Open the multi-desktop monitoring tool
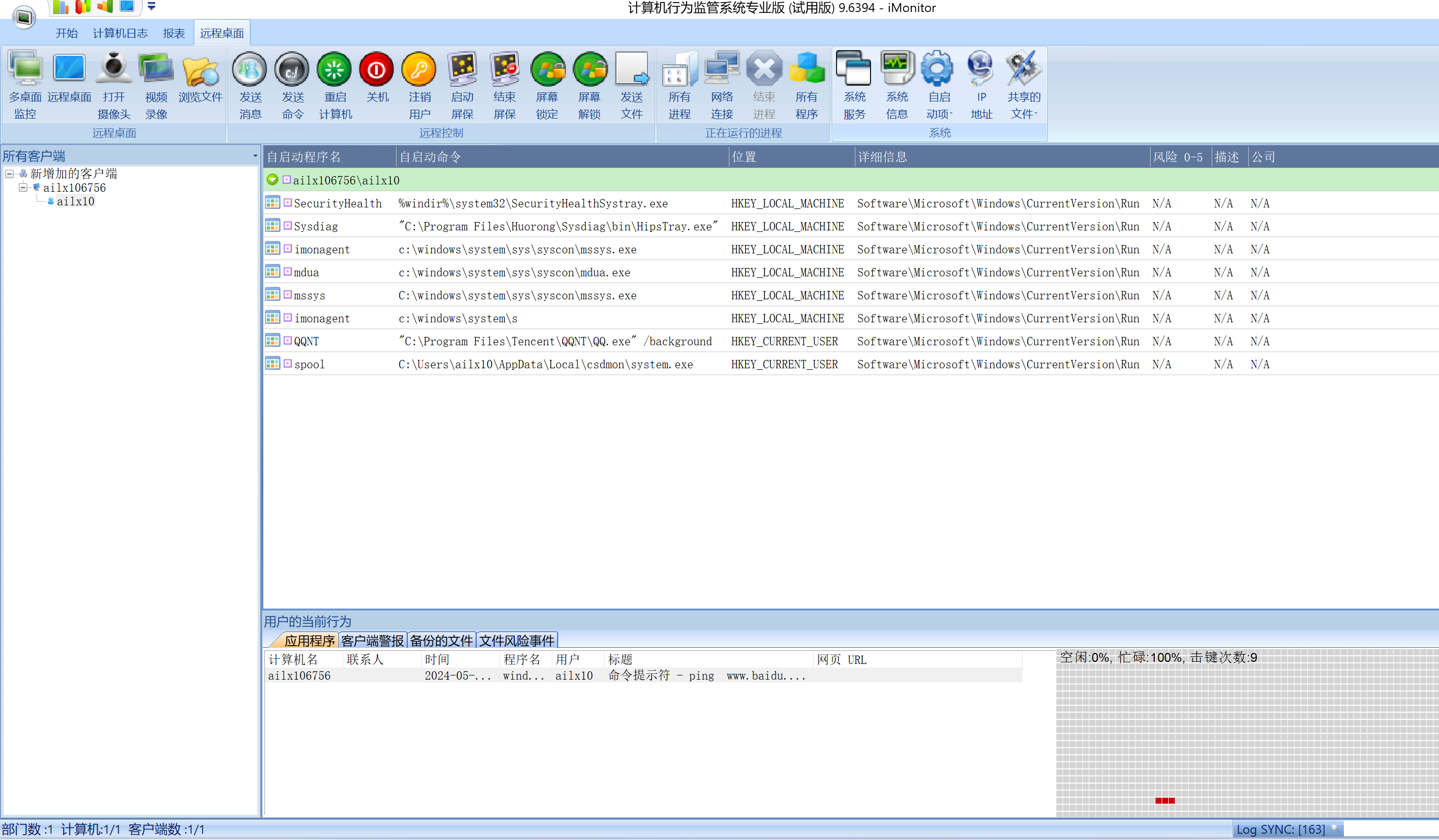Screen dimensions: 1439x840 tap(25, 86)
